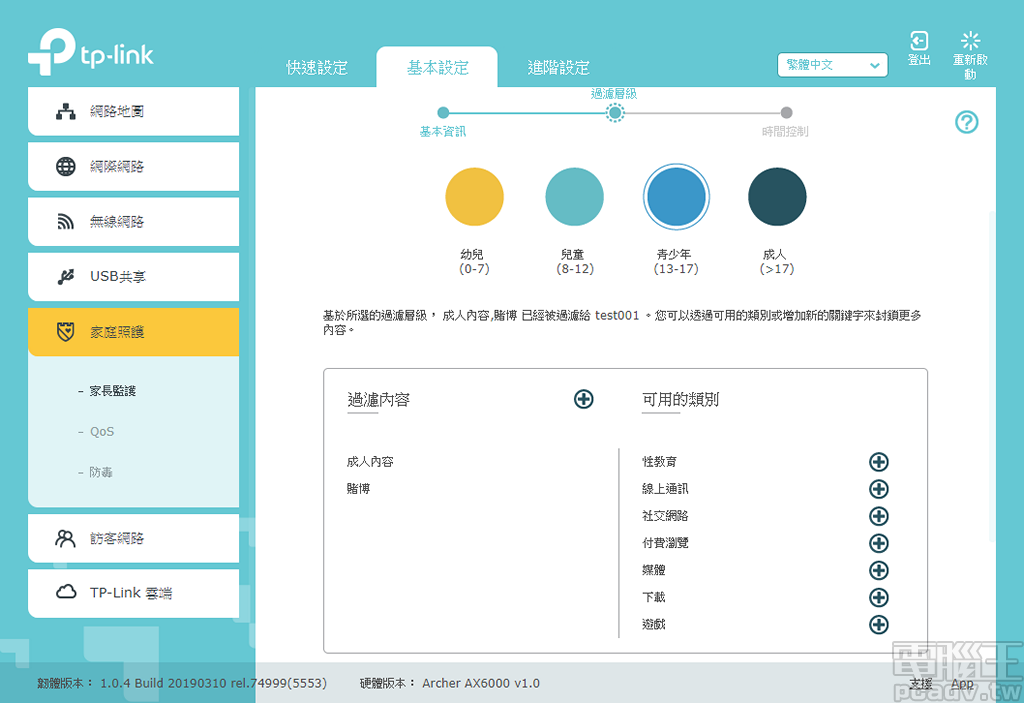Add 性教育 to filtered content
This screenshot has width=1024, height=703.
[x=879, y=462]
